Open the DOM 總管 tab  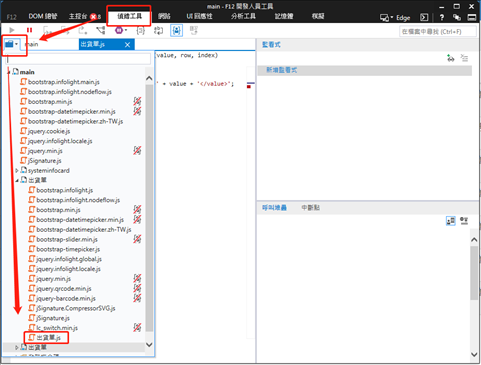[43, 16]
